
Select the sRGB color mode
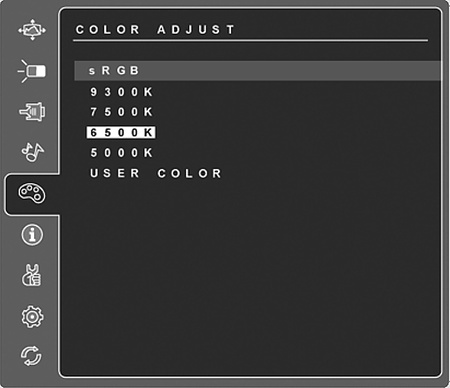point(114,71)
